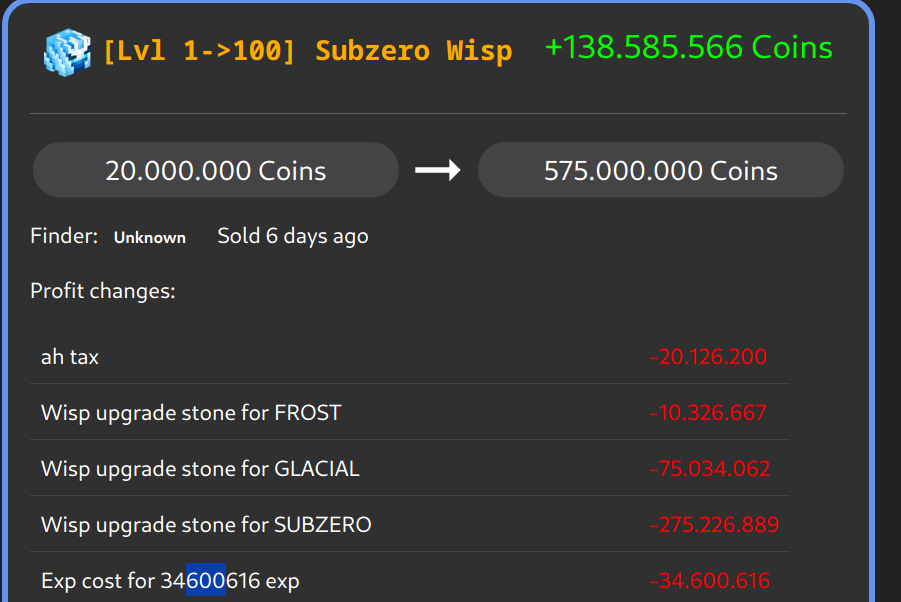The height and width of the screenshot is (602, 901).
Task: Click the white arrow between coin prices
Action: coord(438,170)
